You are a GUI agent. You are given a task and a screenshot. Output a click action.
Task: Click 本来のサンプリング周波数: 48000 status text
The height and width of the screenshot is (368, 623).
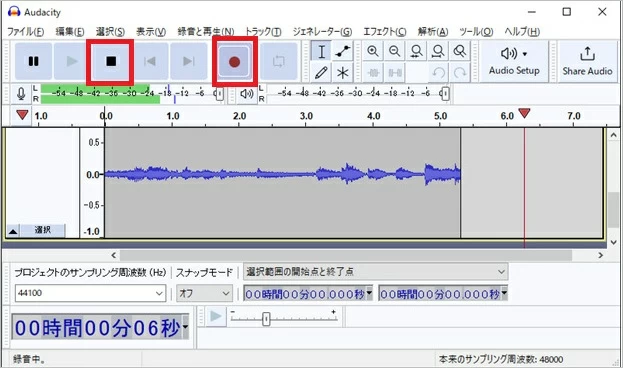tap(501, 359)
